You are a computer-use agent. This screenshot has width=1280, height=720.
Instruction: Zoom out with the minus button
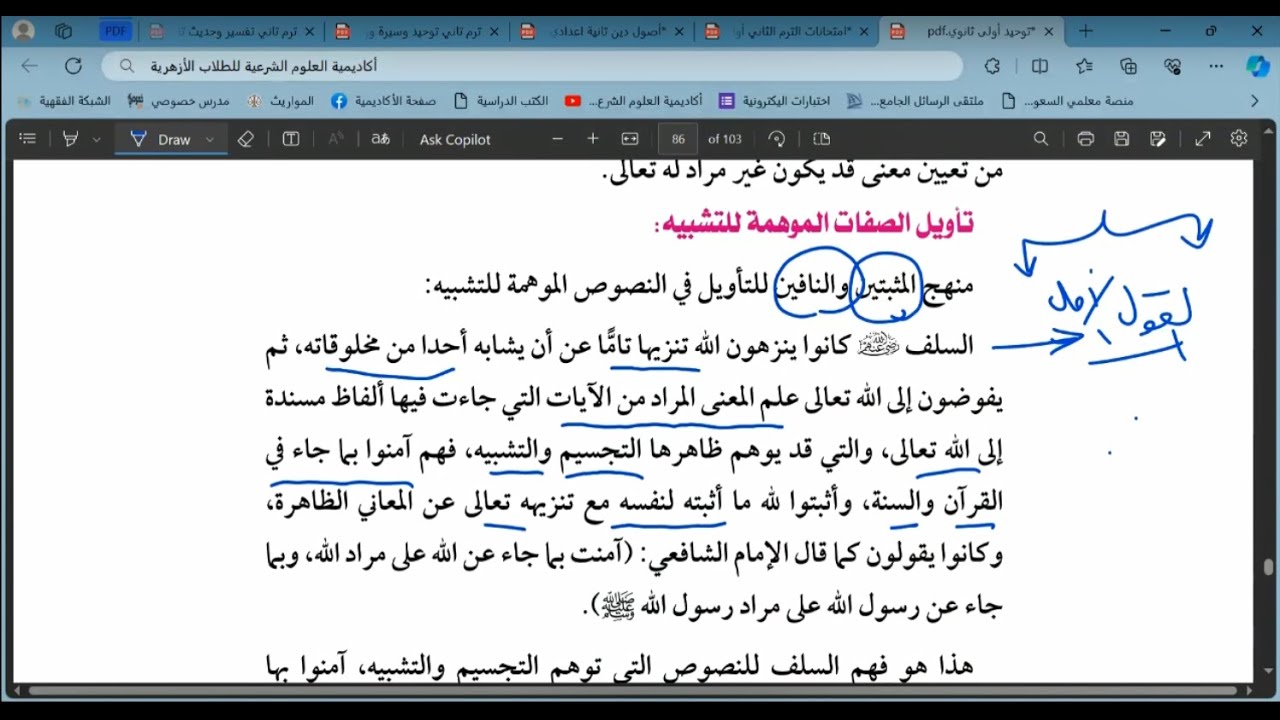[558, 139]
